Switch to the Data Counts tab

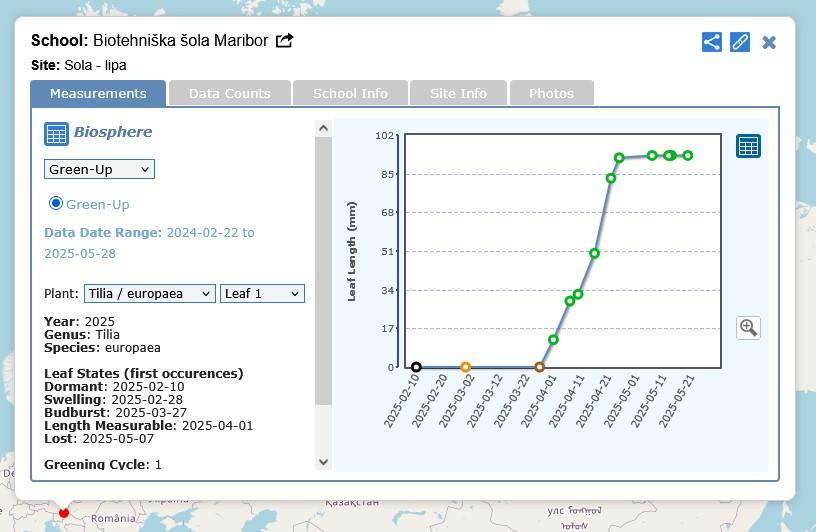[x=230, y=93]
